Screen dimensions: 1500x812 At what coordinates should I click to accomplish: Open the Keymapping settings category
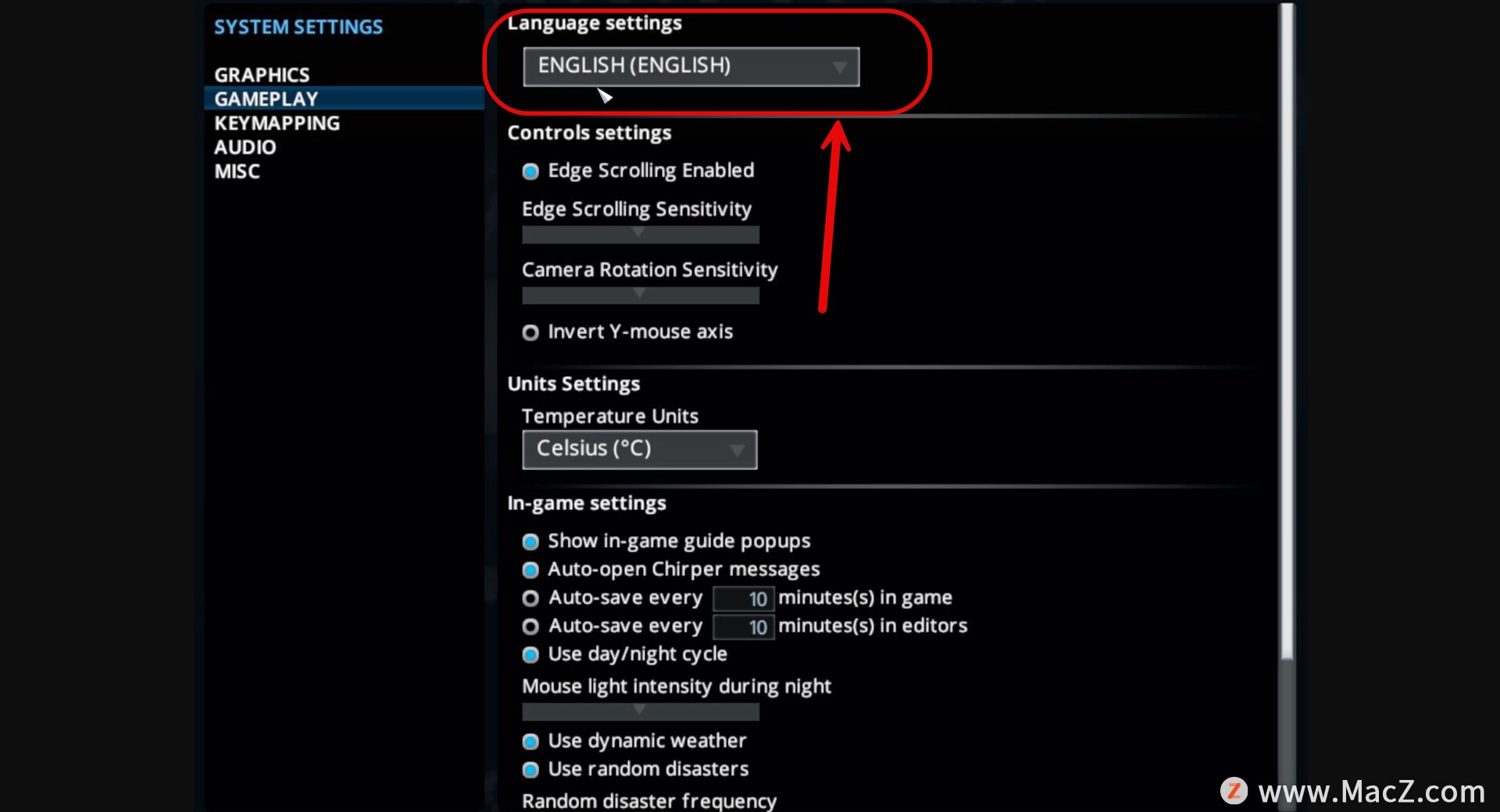pos(277,123)
